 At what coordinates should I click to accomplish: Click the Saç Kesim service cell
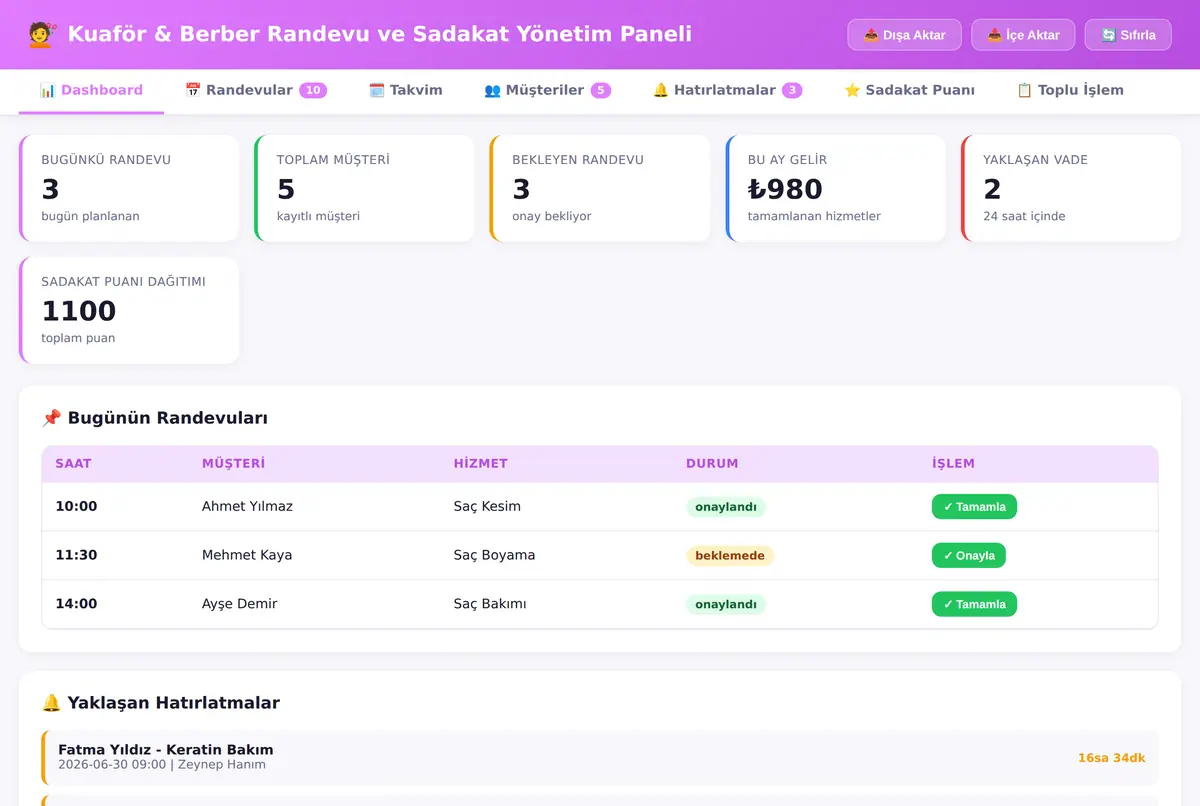[487, 507]
